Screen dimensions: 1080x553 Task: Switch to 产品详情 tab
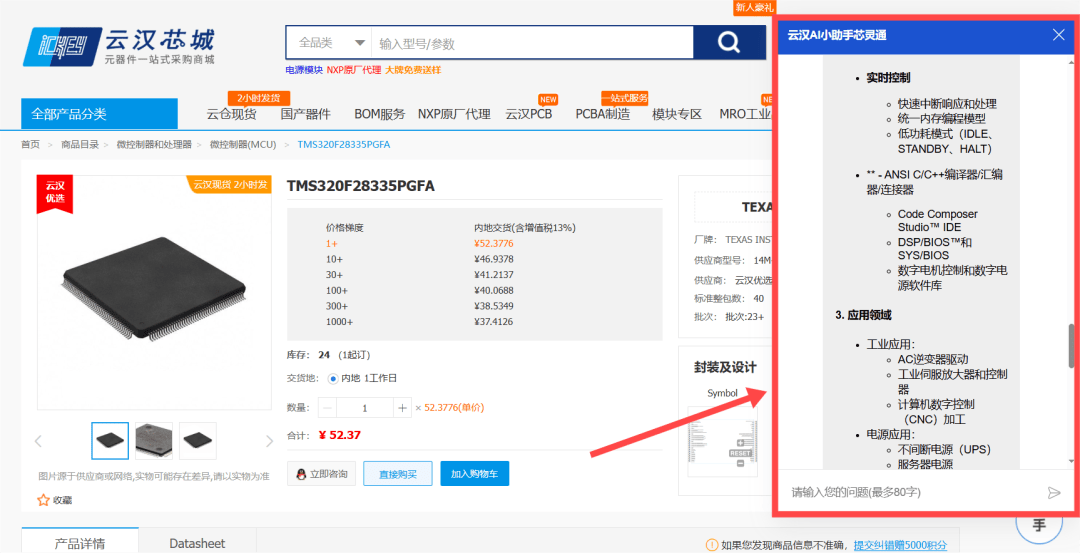pos(80,543)
